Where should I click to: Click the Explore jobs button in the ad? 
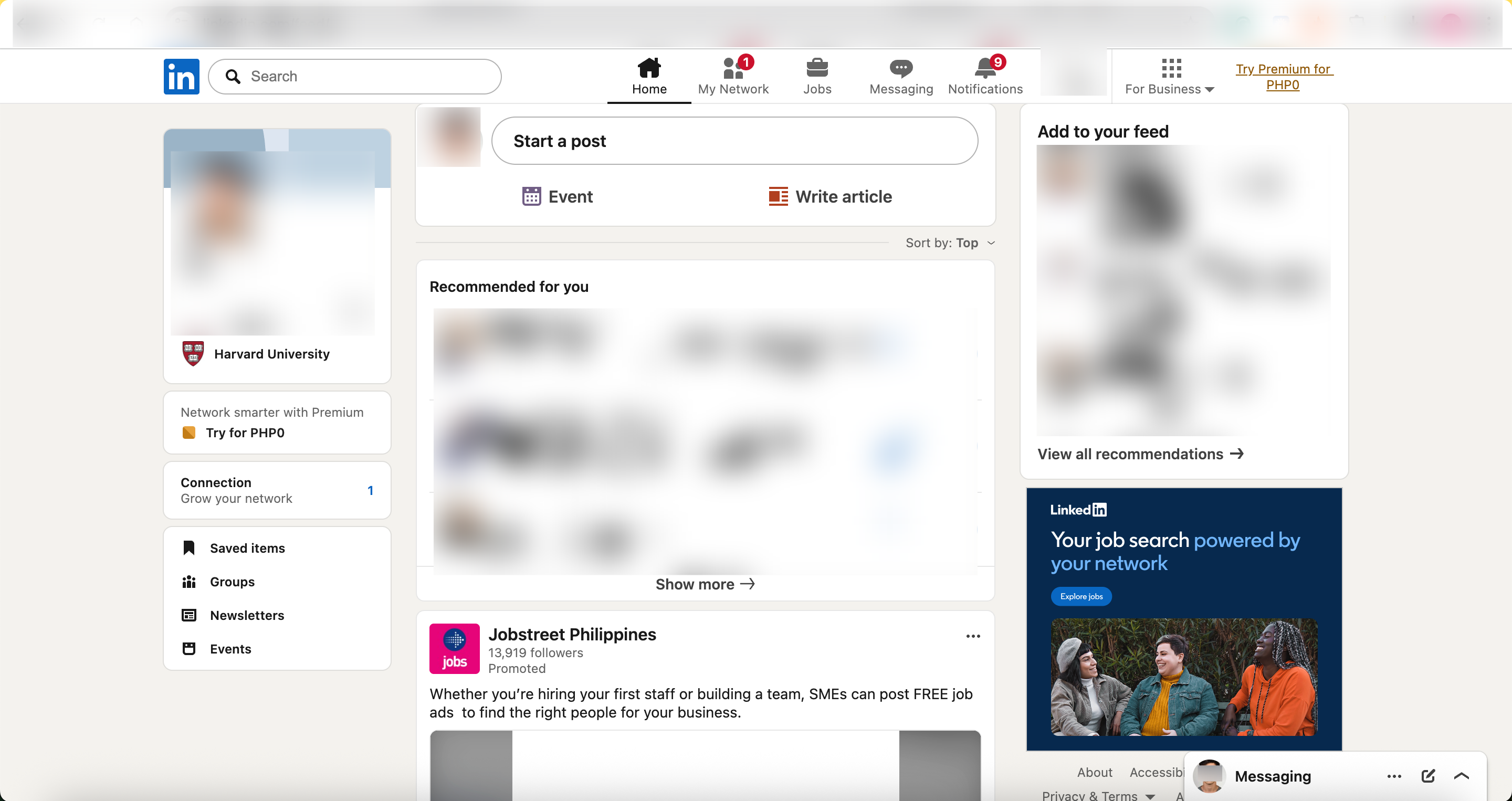(x=1081, y=596)
